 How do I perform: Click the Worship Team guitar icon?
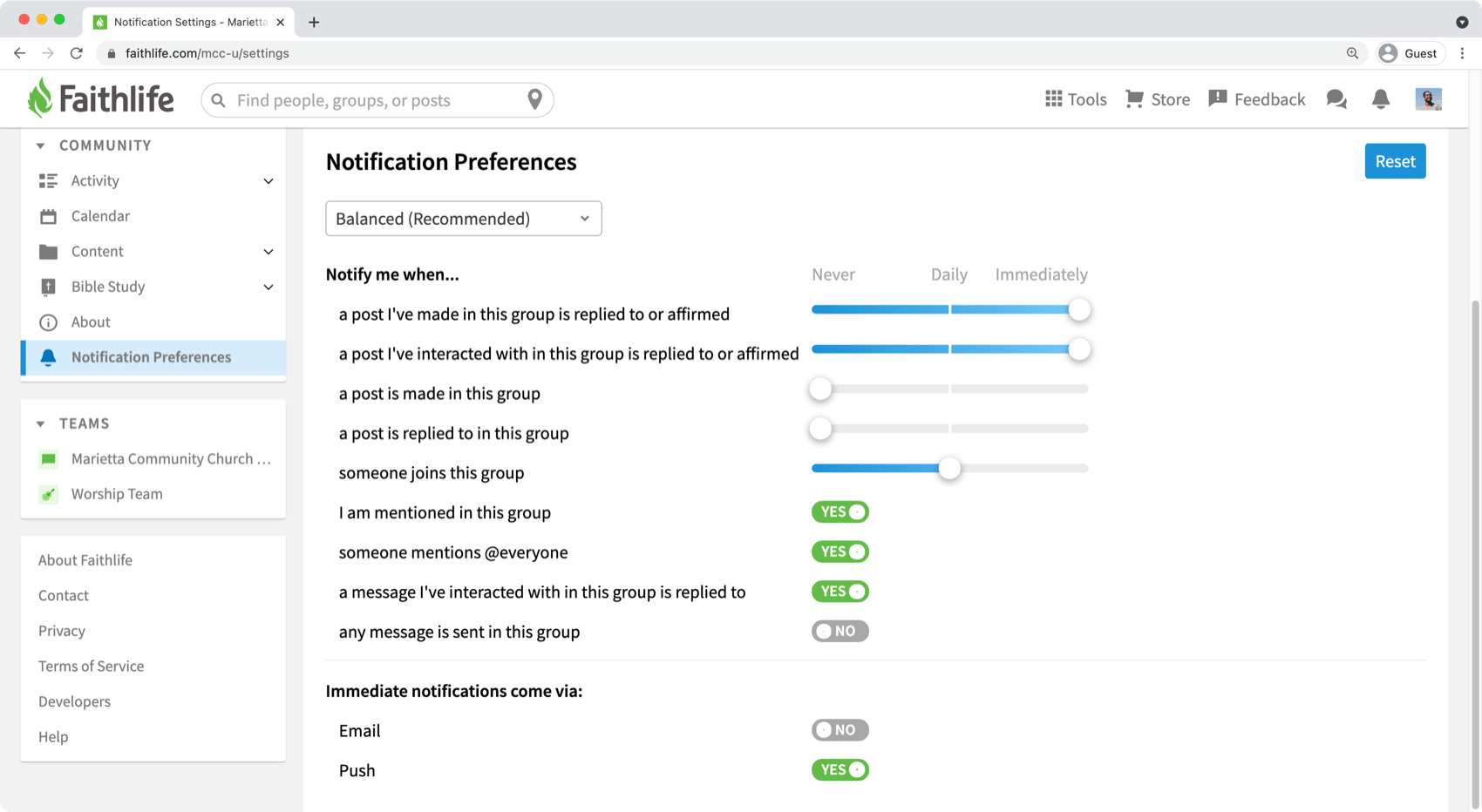48,494
